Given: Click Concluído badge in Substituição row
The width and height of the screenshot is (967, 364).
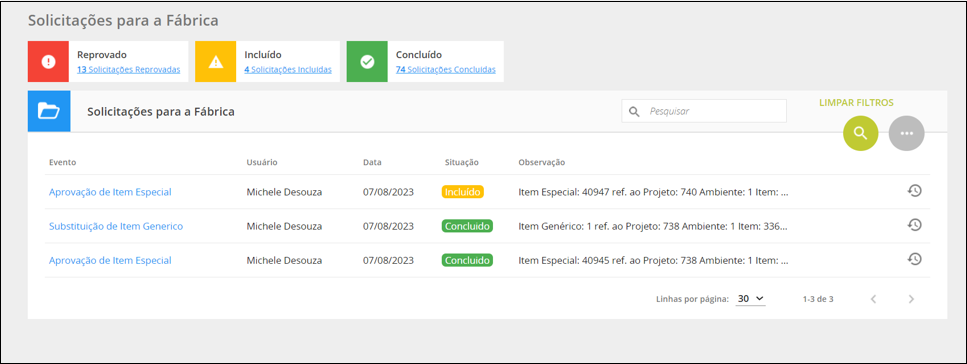Looking at the screenshot, I should click(467, 226).
